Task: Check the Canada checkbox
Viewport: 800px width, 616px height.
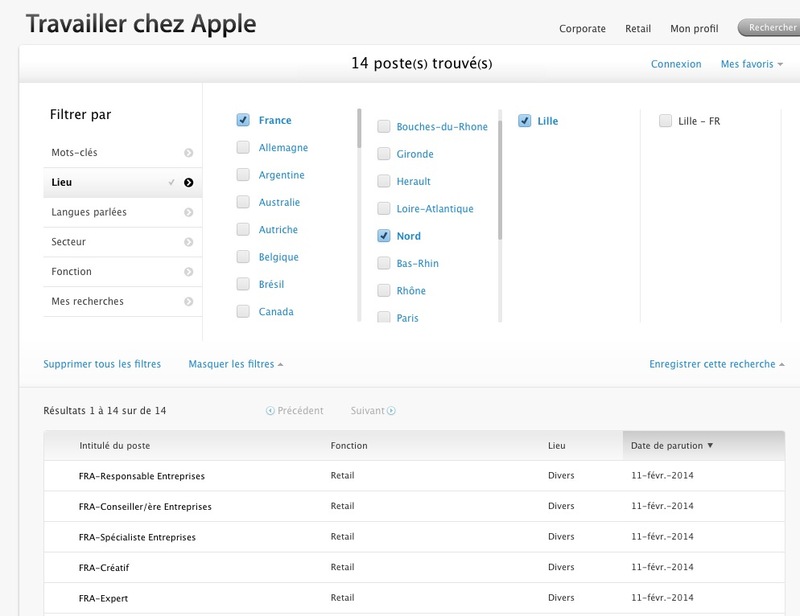Action: [x=243, y=311]
